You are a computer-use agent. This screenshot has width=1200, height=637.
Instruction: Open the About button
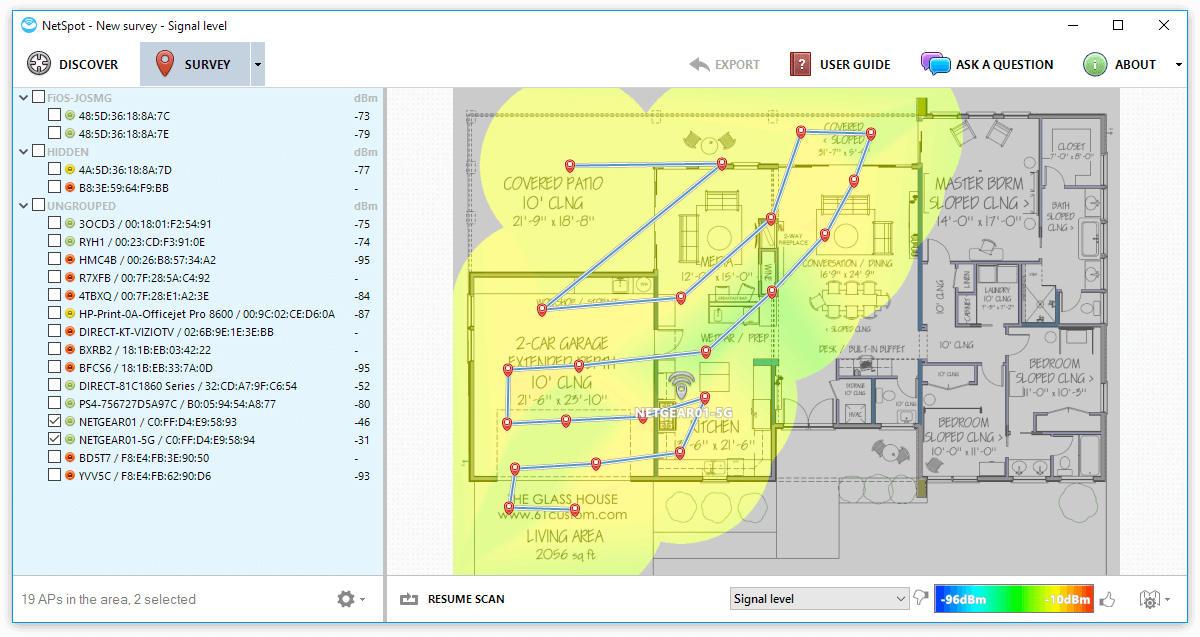point(1120,64)
